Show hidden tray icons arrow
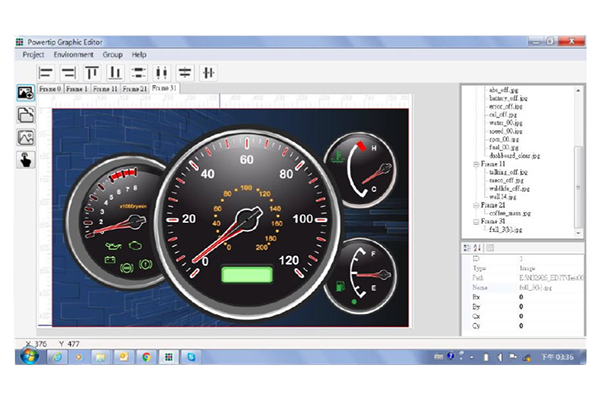This screenshot has height=400, width=600. pos(472,358)
